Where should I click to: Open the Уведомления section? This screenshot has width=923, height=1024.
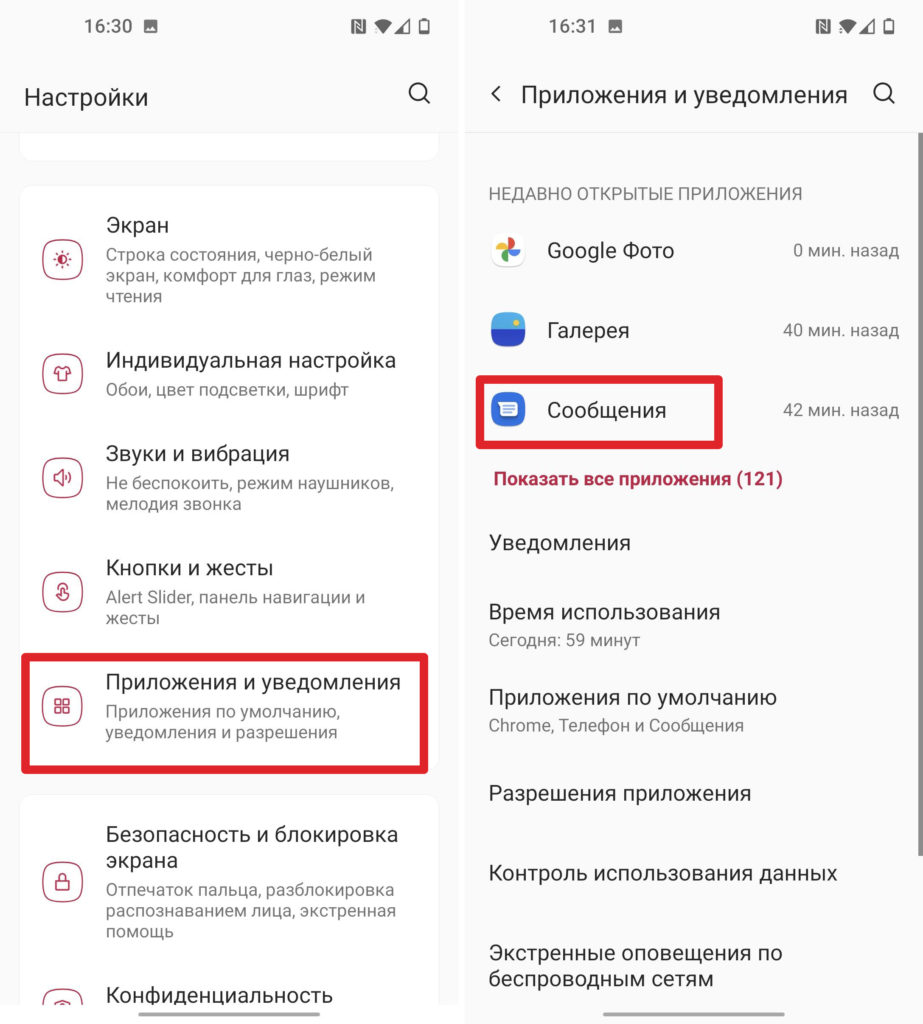[x=692, y=543]
